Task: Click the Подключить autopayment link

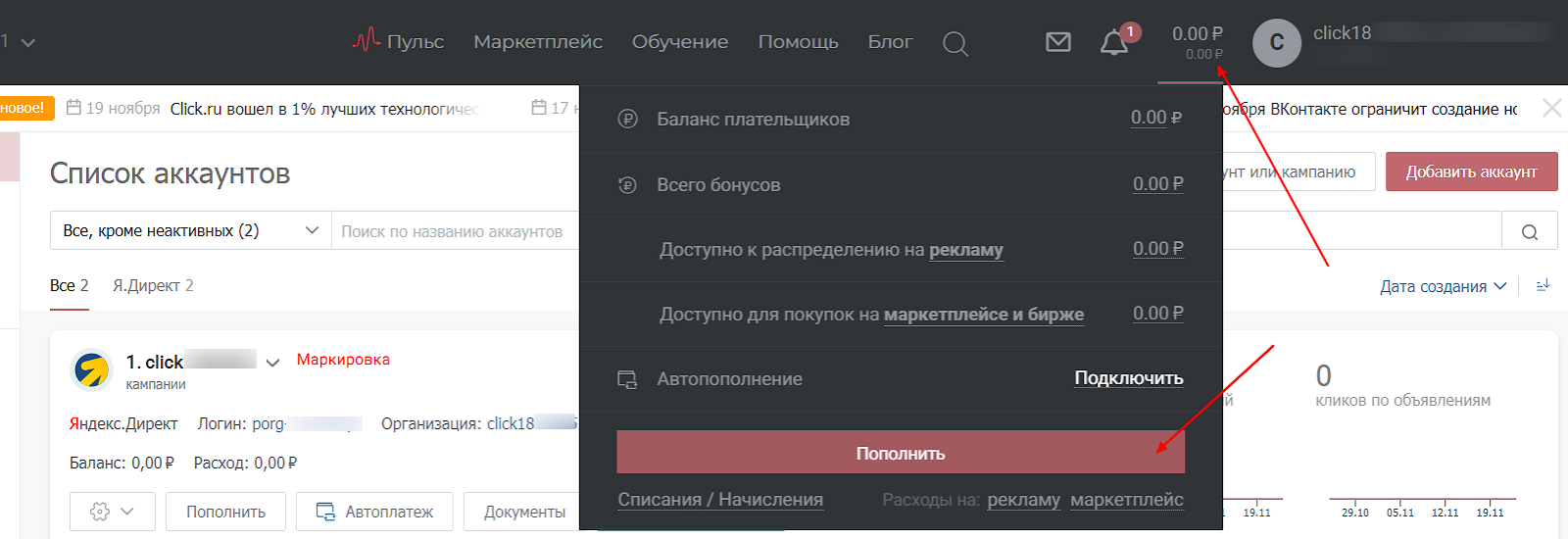Action: (1128, 378)
